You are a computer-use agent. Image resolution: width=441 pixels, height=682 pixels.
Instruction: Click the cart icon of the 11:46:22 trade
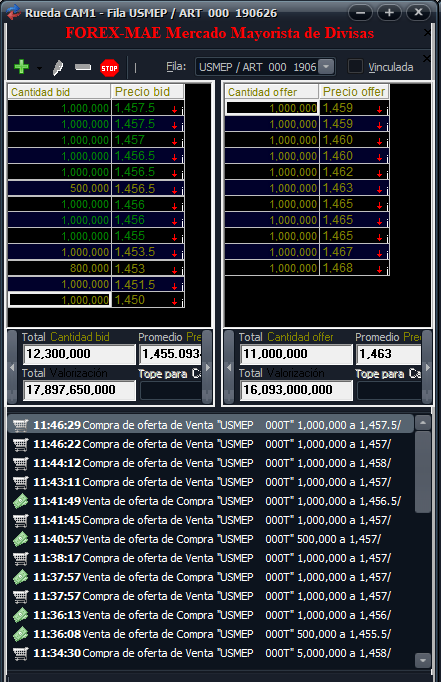(20, 444)
